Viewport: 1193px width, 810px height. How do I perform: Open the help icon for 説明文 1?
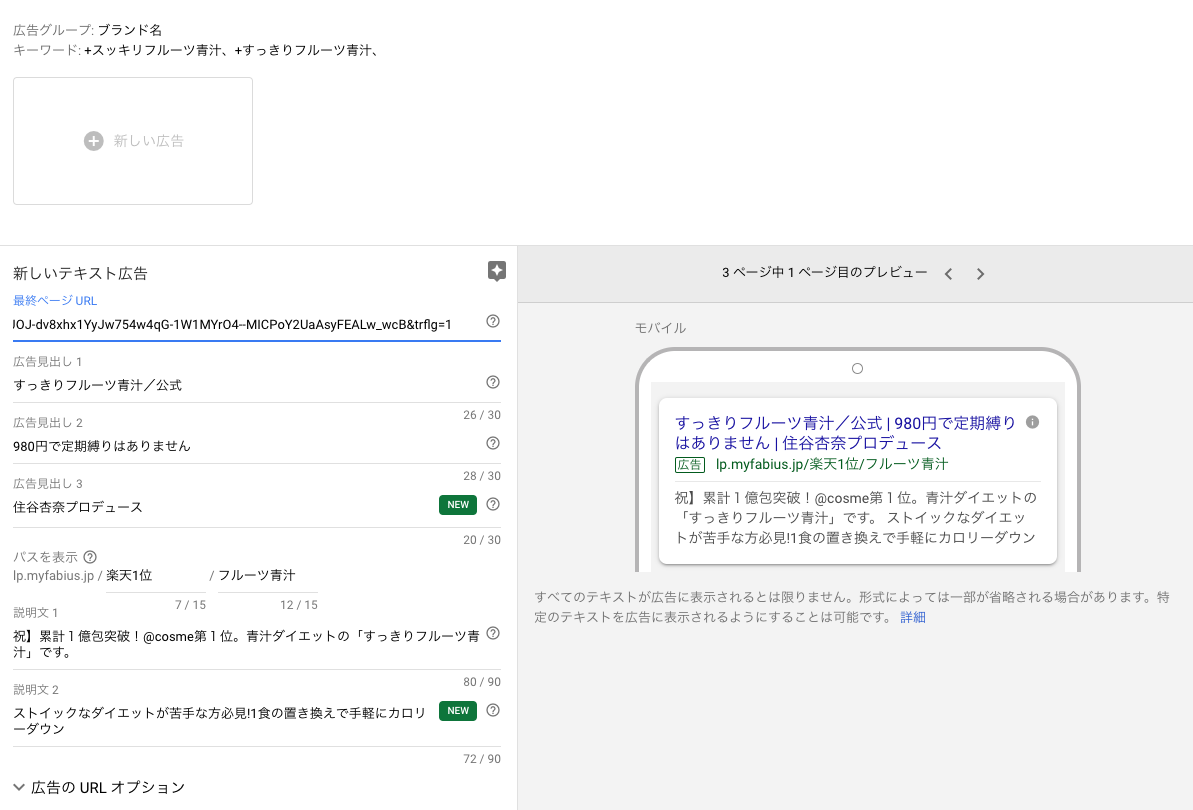[492, 633]
